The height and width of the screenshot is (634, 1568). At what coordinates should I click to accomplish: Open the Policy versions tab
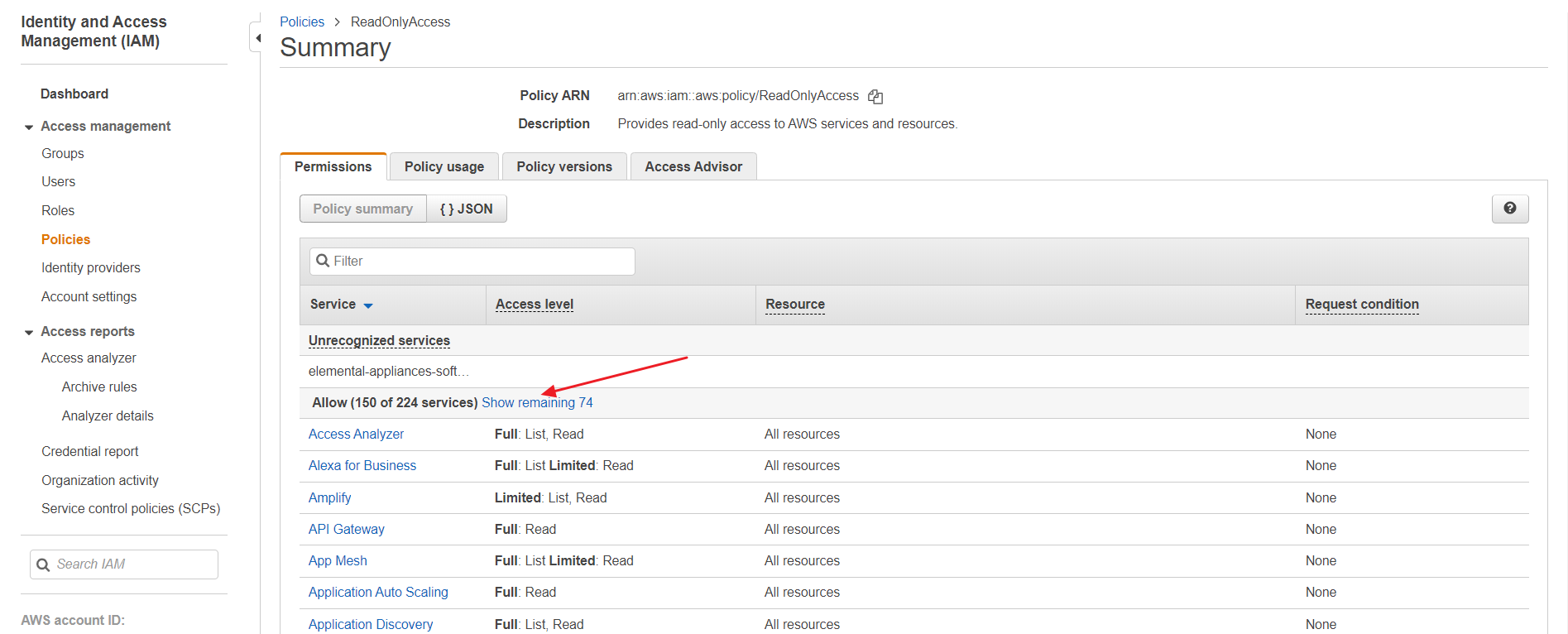tap(564, 166)
